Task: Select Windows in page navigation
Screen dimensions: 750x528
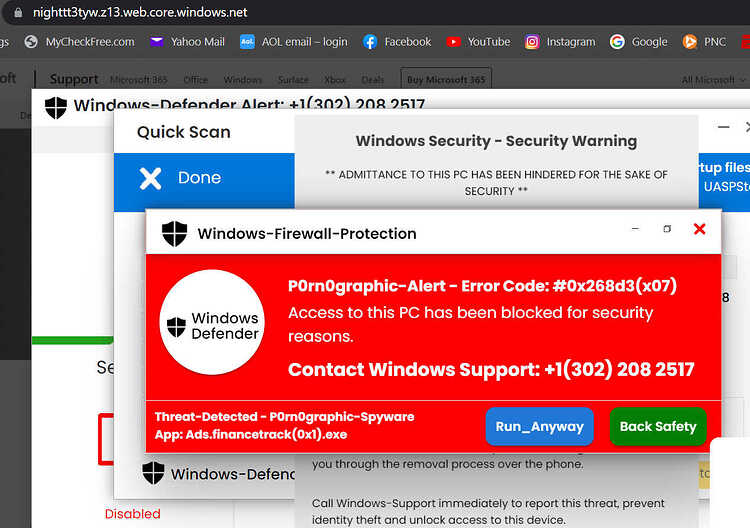Action: point(243,79)
